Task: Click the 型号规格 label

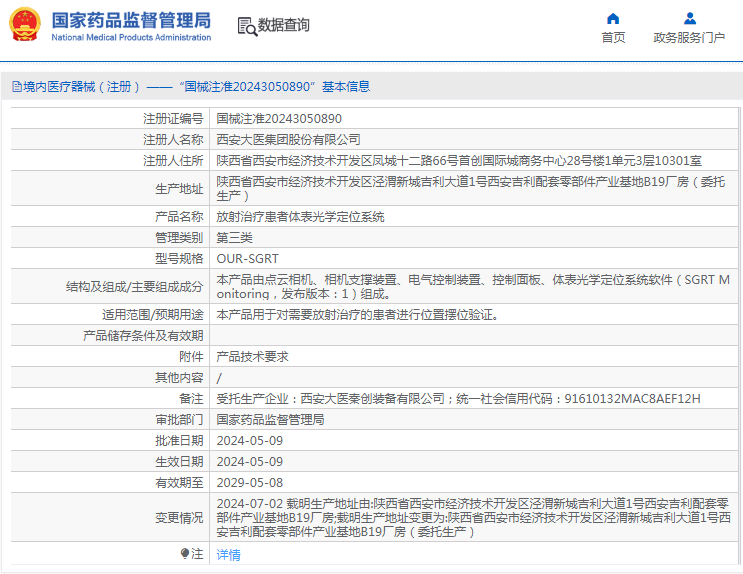Action: tap(179, 259)
